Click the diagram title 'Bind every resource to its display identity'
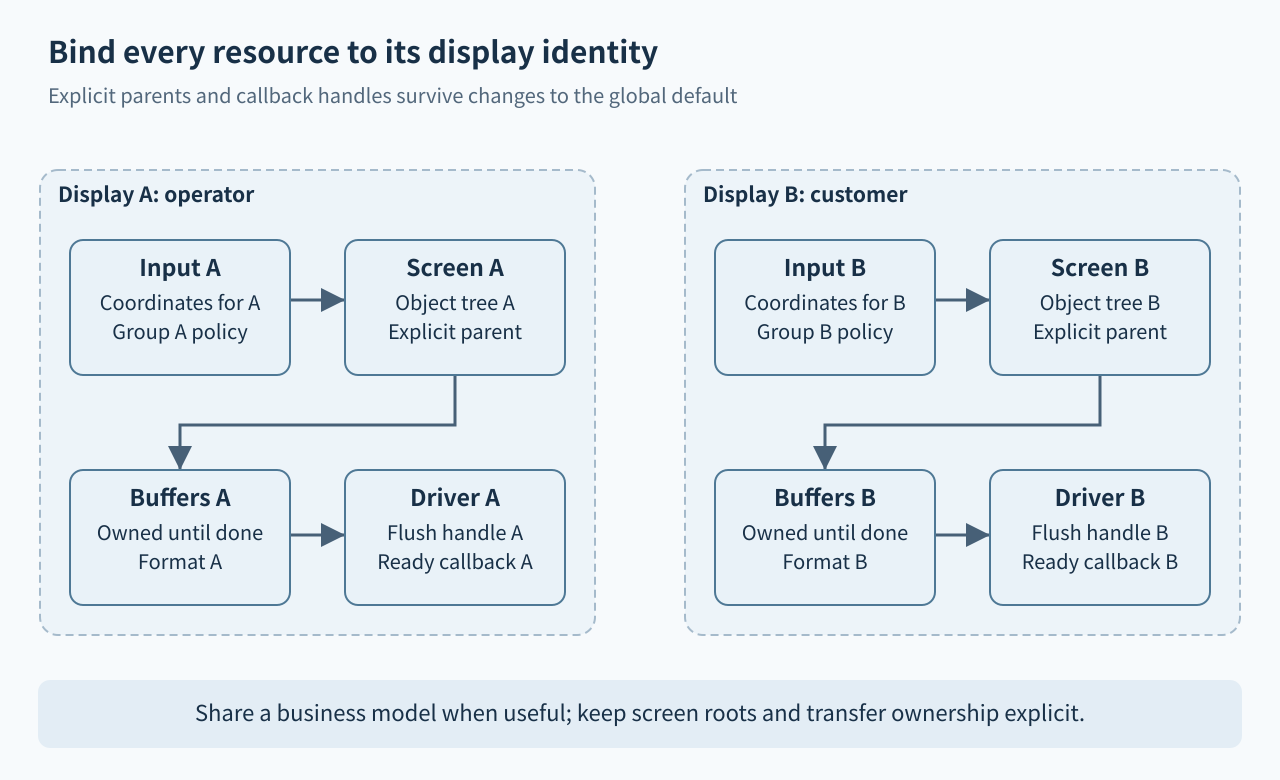 pyautogui.click(x=353, y=52)
